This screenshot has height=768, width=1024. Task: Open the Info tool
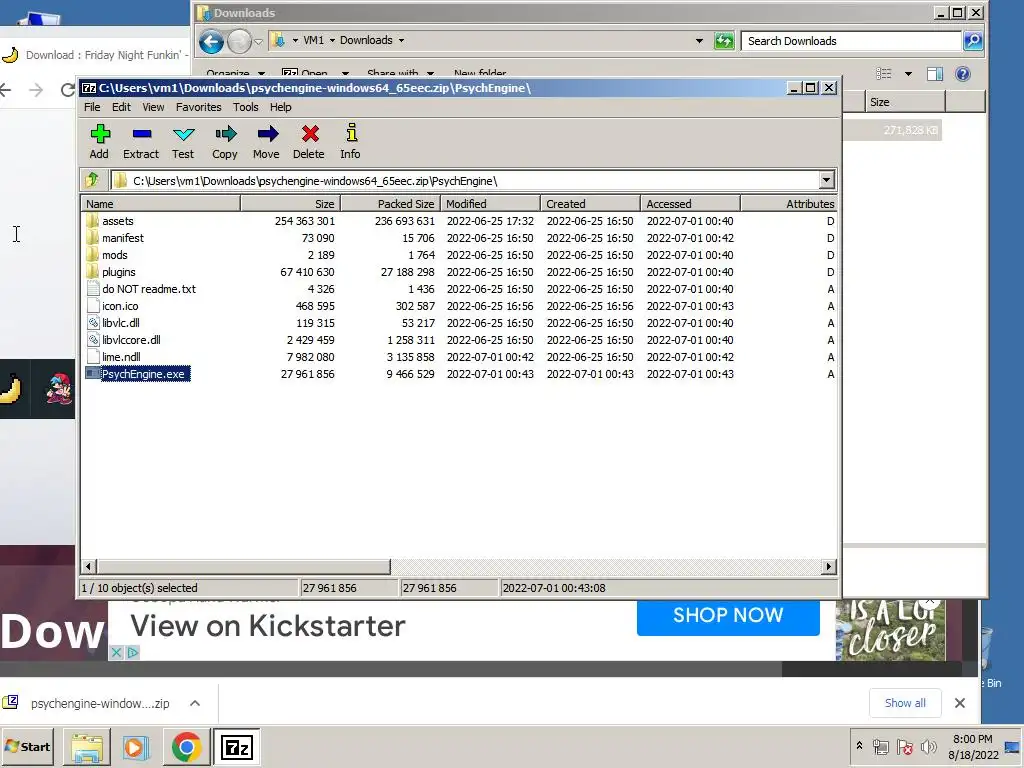[x=351, y=133]
